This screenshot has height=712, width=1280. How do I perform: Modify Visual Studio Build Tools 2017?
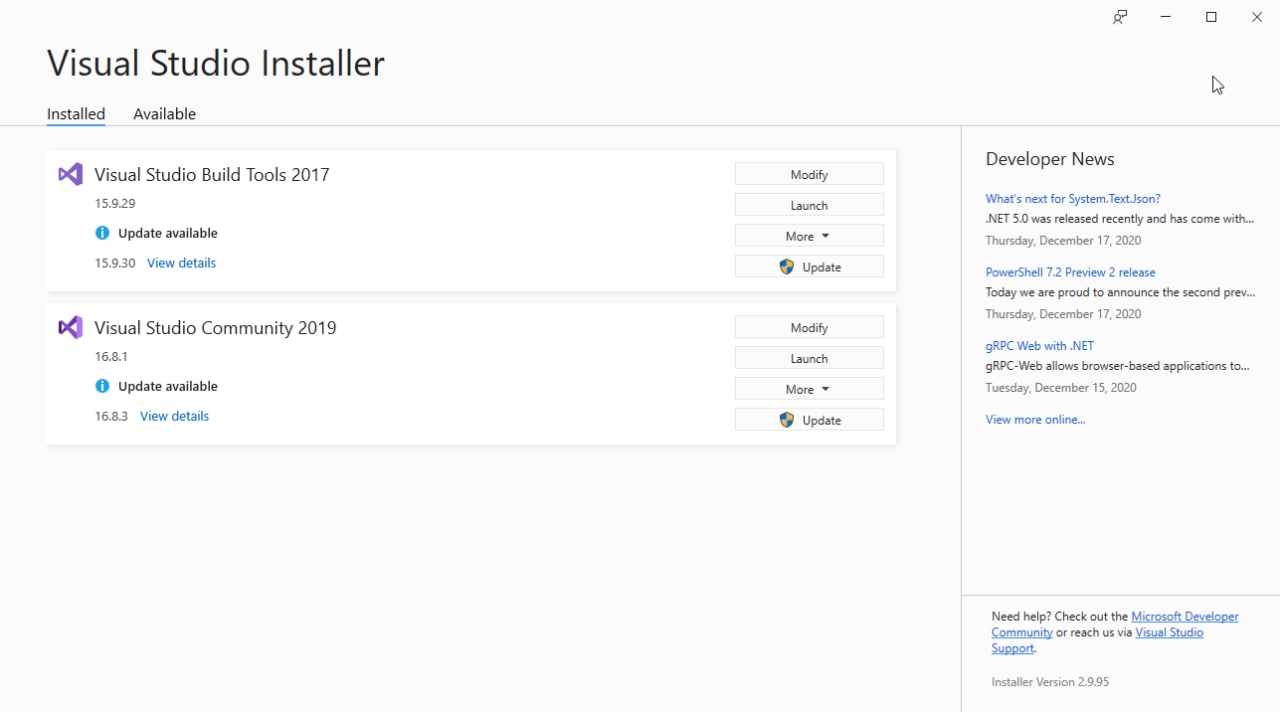coord(809,174)
